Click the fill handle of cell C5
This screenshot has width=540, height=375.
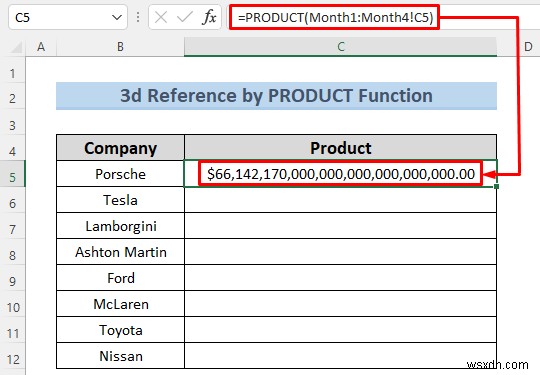pyautogui.click(x=496, y=186)
